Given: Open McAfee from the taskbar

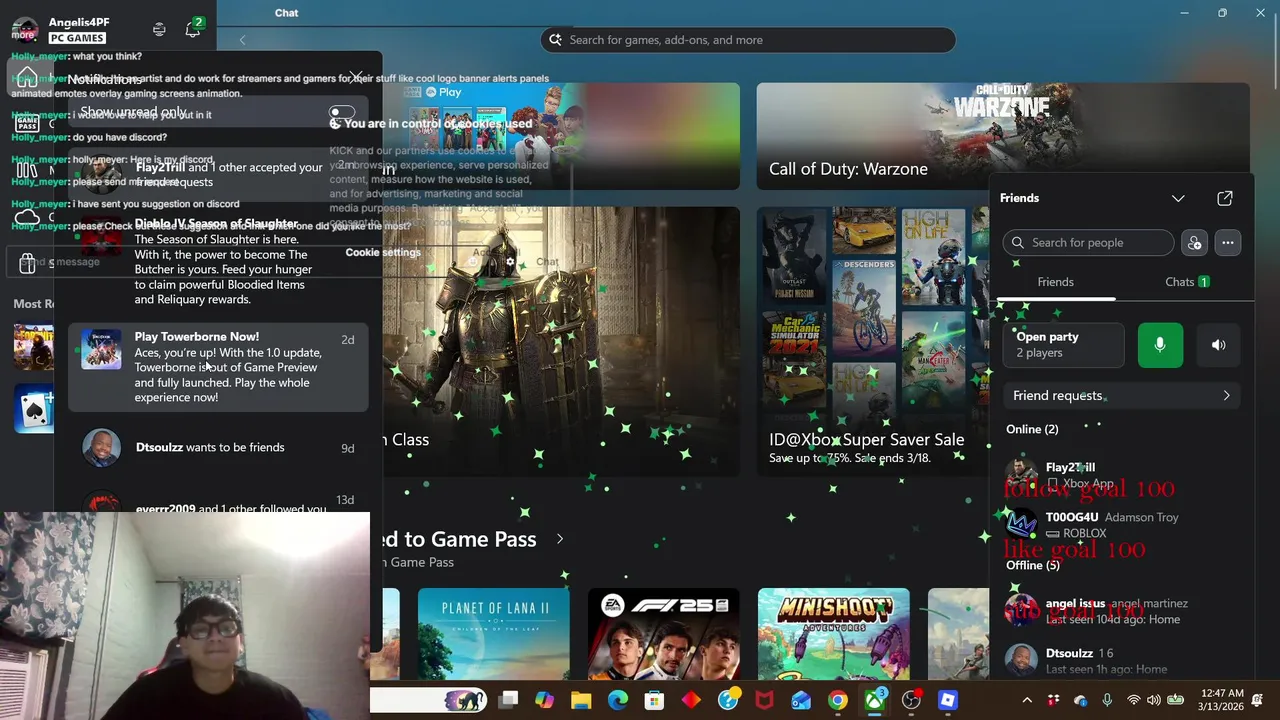Looking at the screenshot, I should (765, 700).
